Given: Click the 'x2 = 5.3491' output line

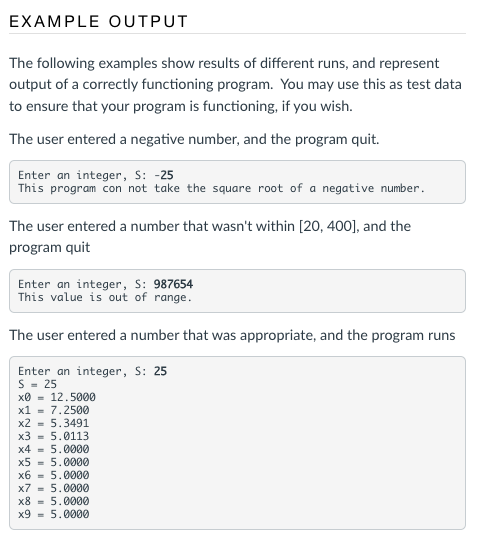Looking at the screenshot, I should coord(54,423).
